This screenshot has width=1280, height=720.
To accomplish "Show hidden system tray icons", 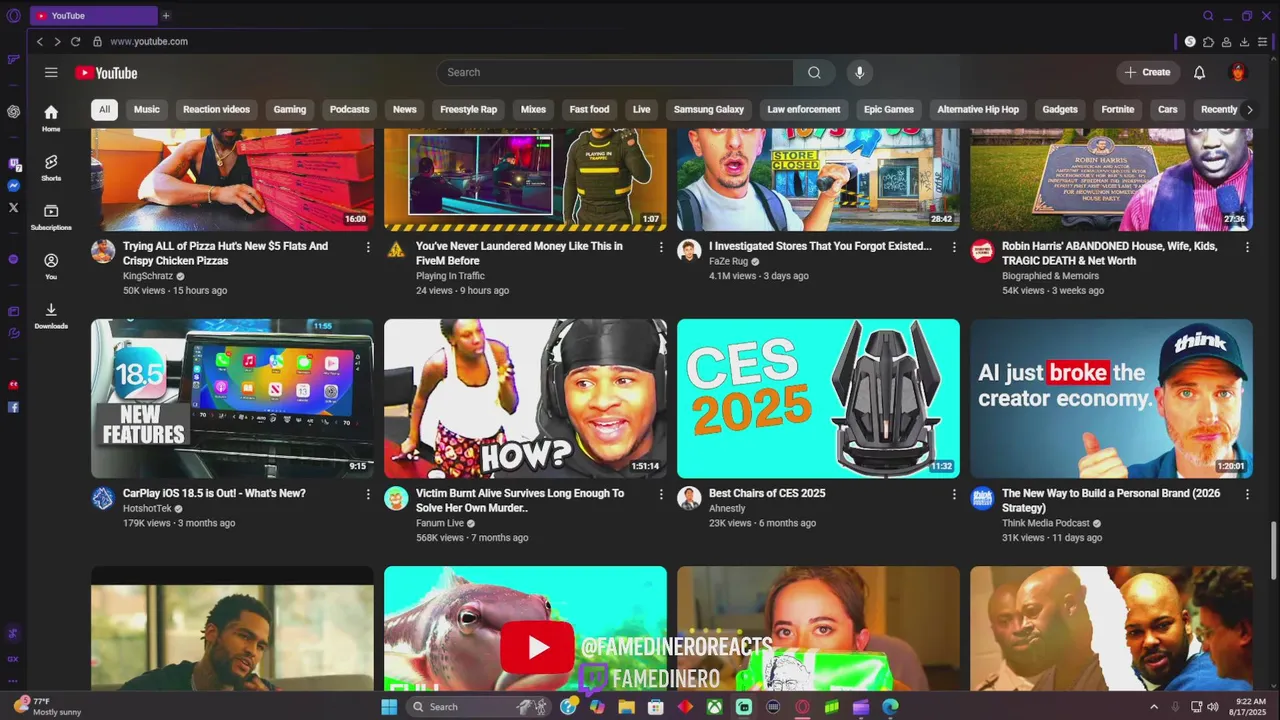I will point(1154,707).
